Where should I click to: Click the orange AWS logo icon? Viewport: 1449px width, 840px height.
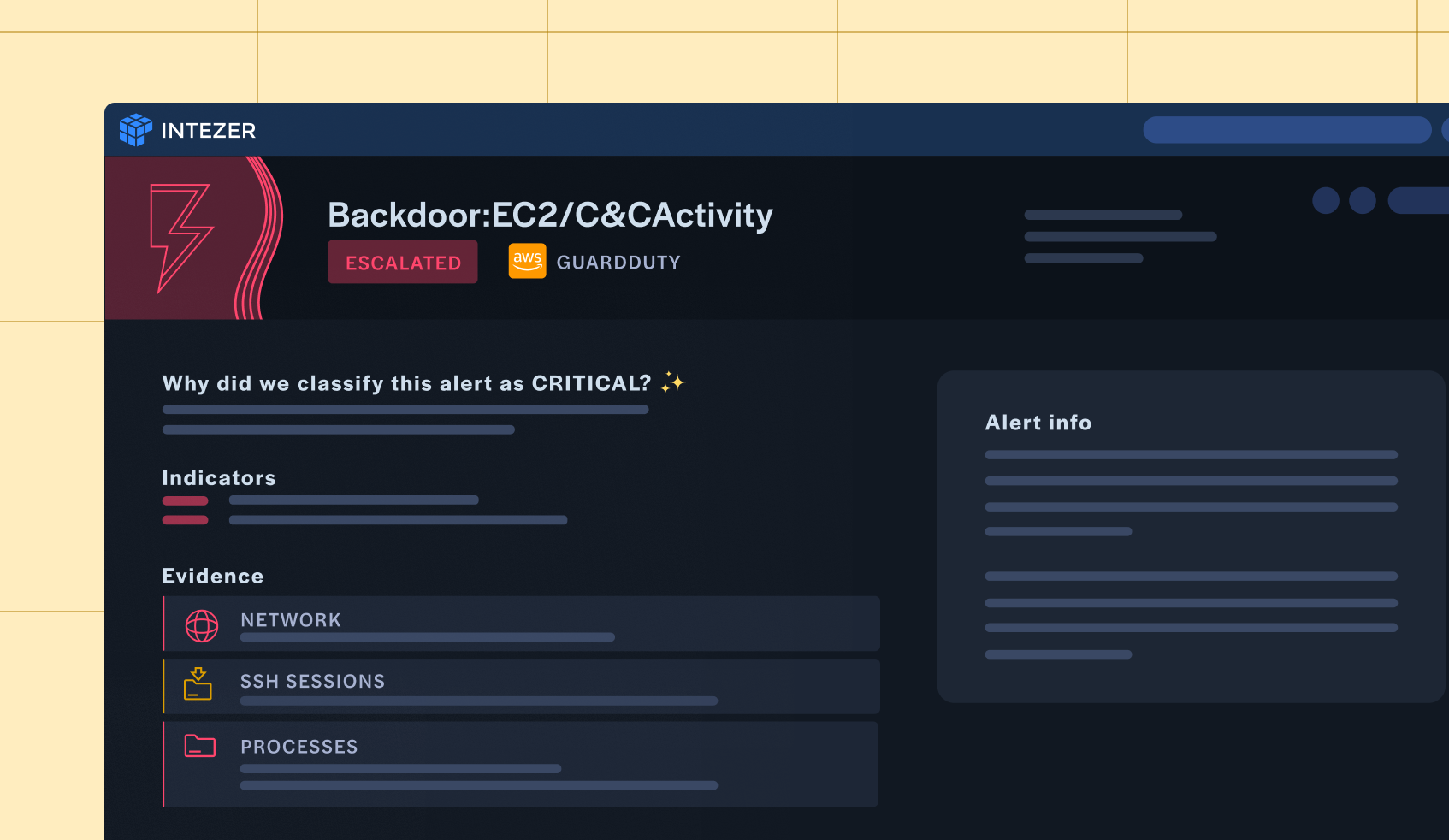tap(527, 261)
